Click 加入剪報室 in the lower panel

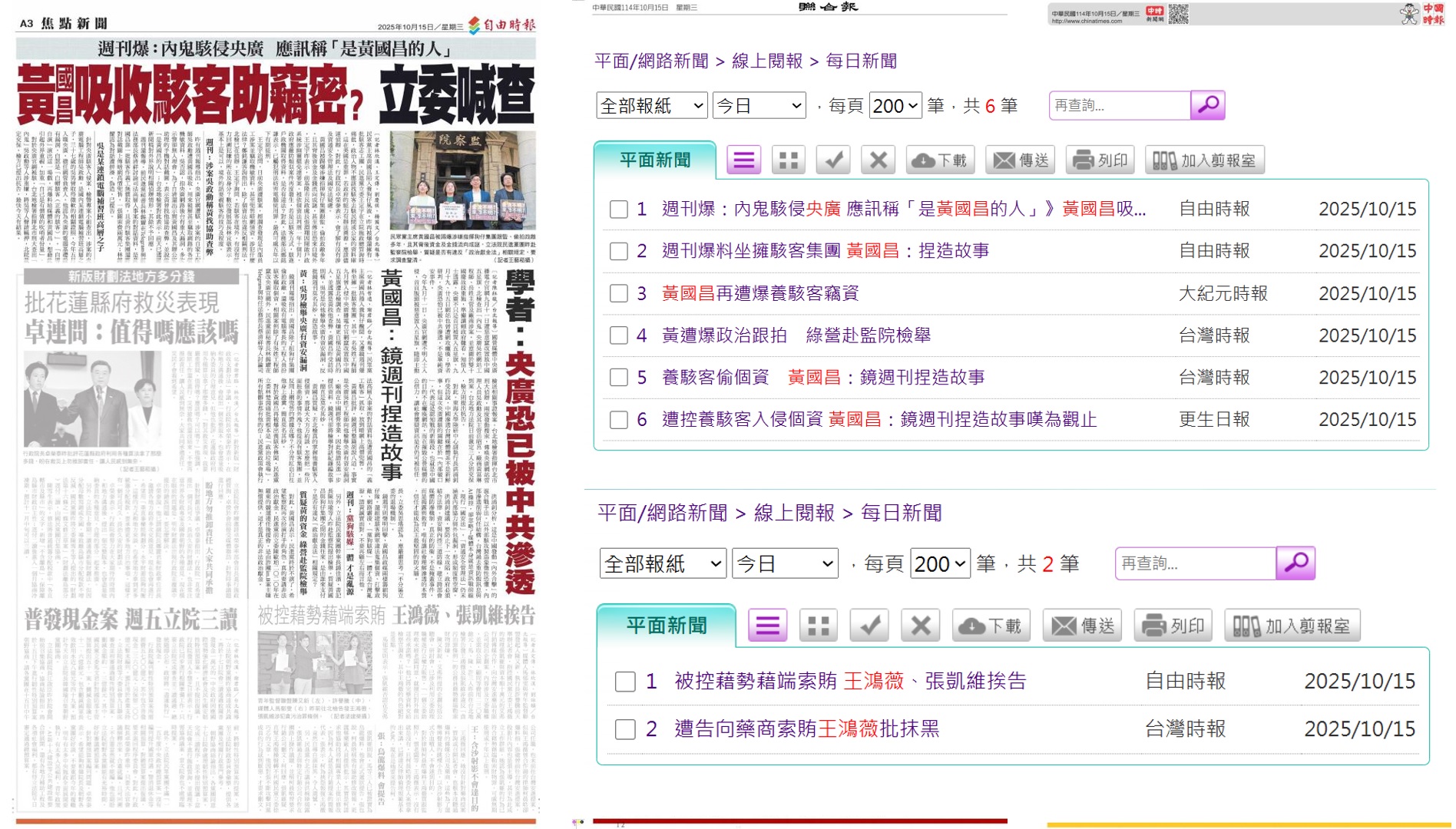point(1292,626)
